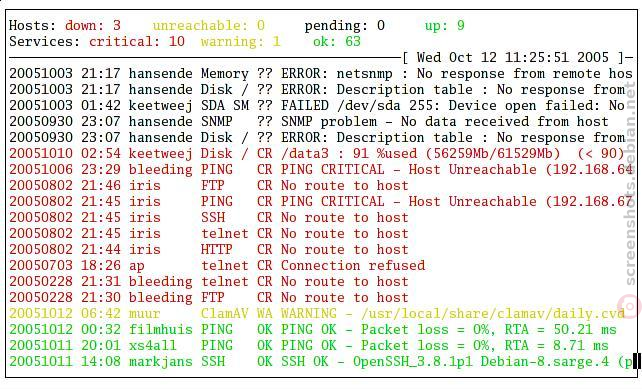Click hansende SNMP problem row
Image resolution: width=642 pixels, height=389 pixels.
(x=309, y=122)
